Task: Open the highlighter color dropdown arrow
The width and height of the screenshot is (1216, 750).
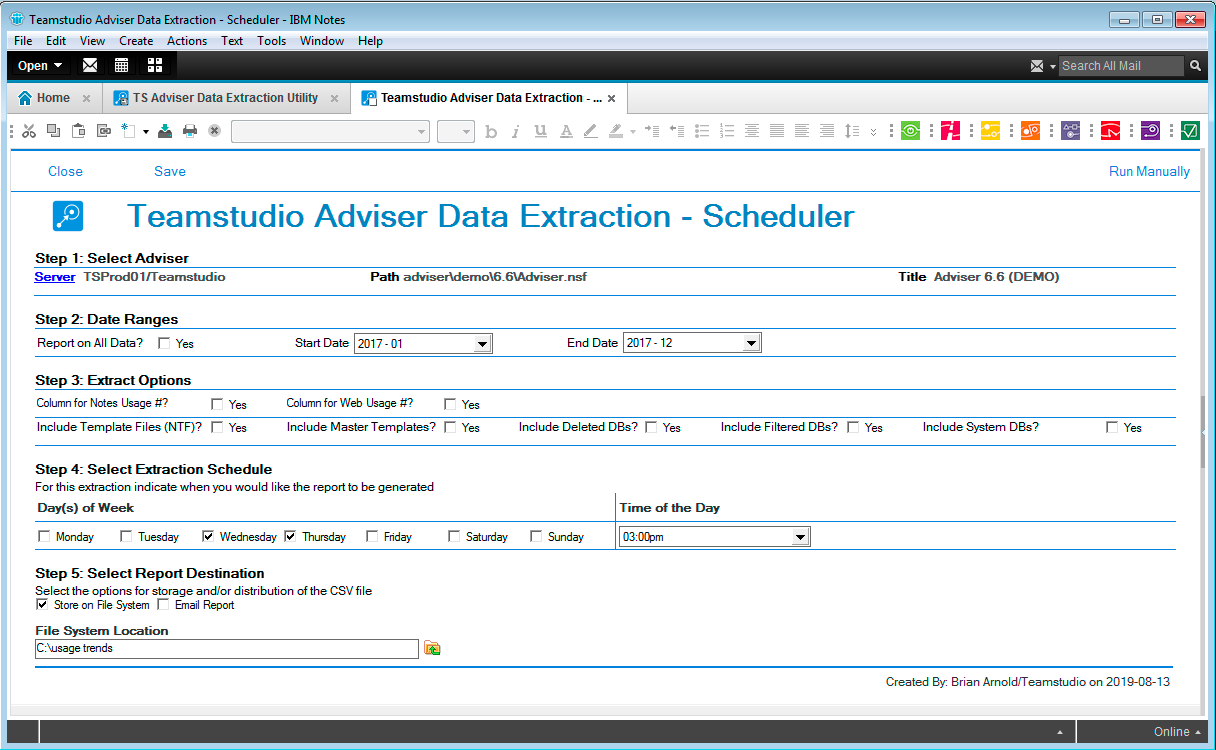Action: coord(633,131)
